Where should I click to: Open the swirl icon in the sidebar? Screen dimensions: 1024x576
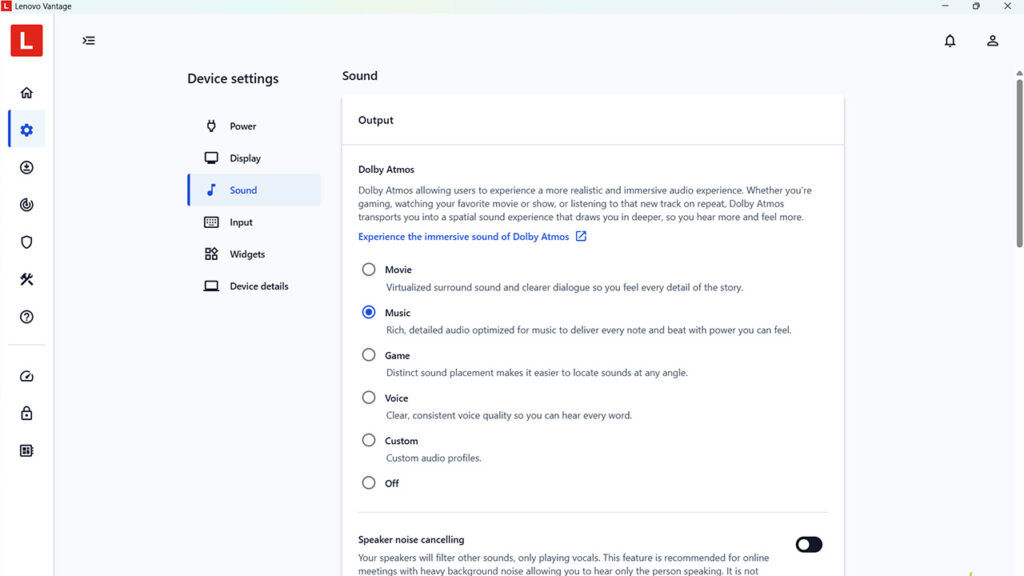coord(27,205)
